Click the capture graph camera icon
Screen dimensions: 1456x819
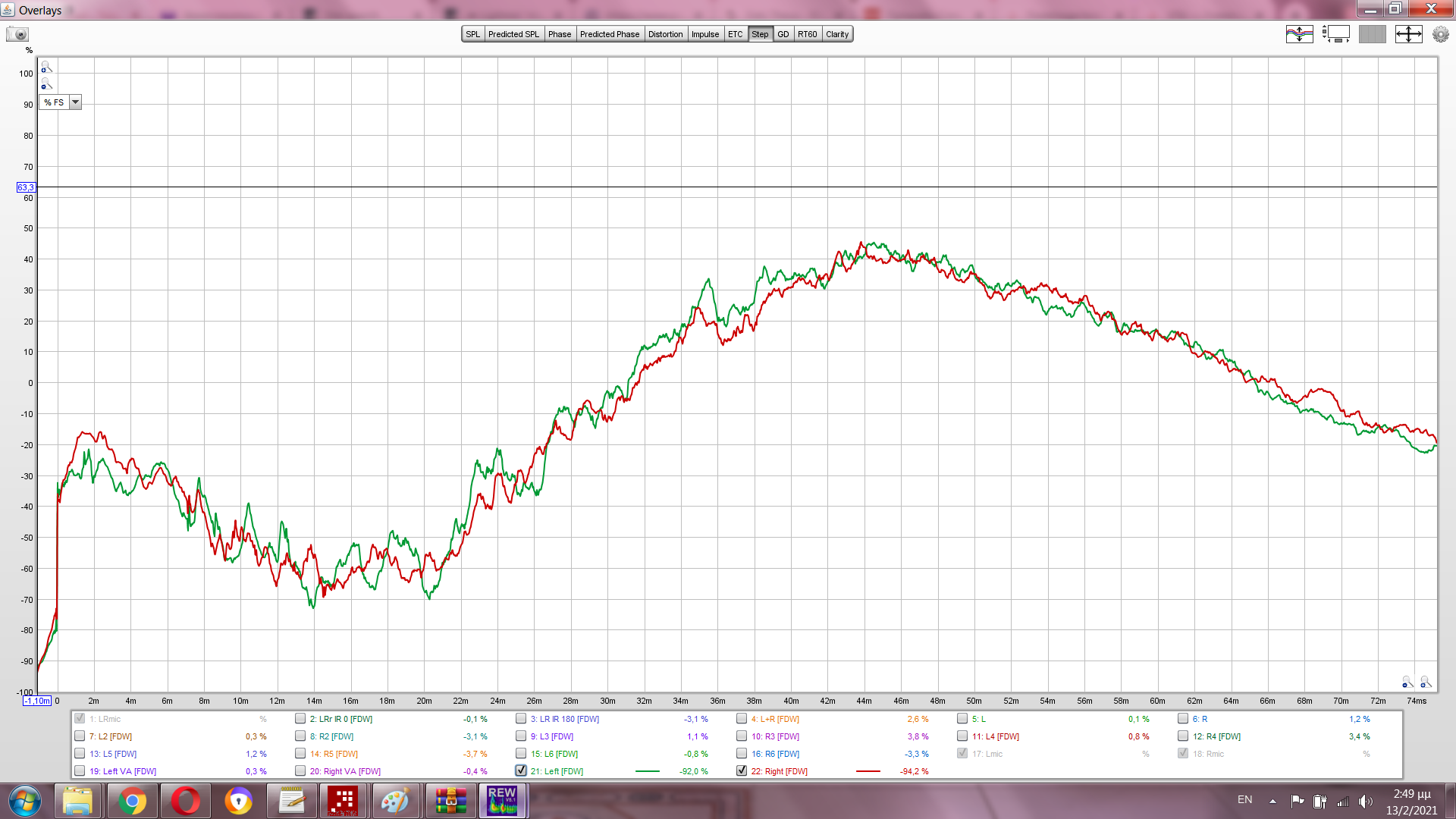click(17, 34)
